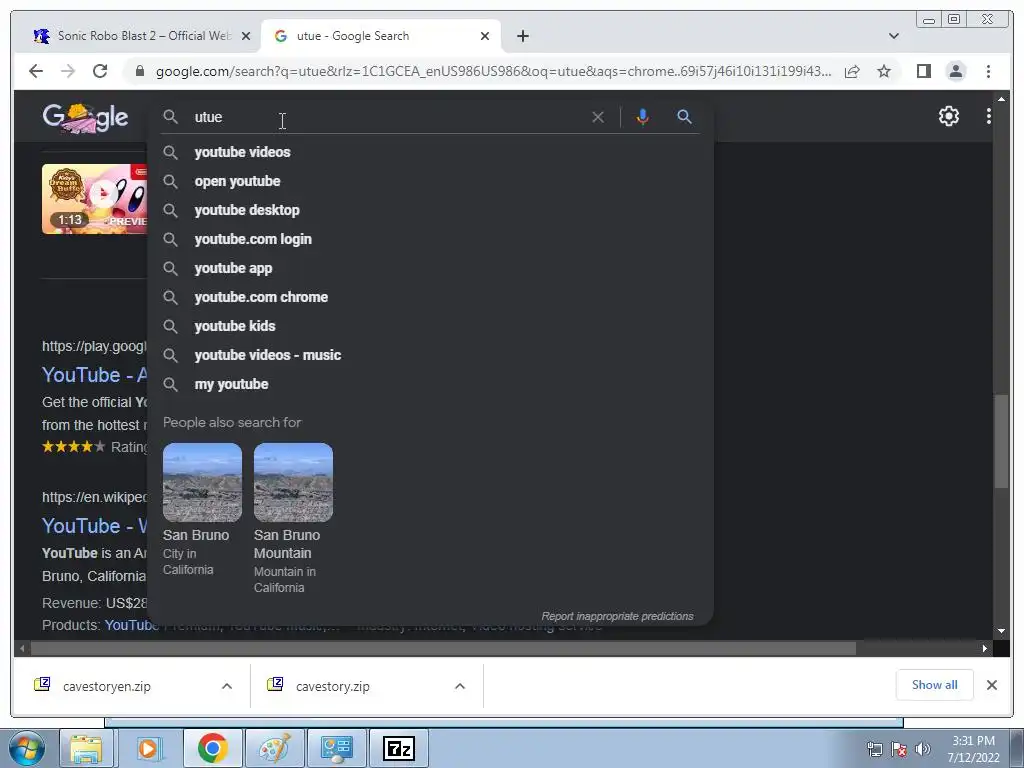Screen dimensions: 1024x768
Task: Open Paint from the taskbar
Action: tap(275, 748)
